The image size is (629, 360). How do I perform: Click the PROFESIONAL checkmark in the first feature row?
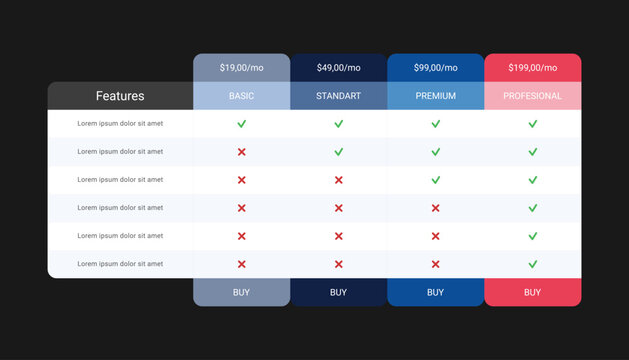click(x=533, y=124)
